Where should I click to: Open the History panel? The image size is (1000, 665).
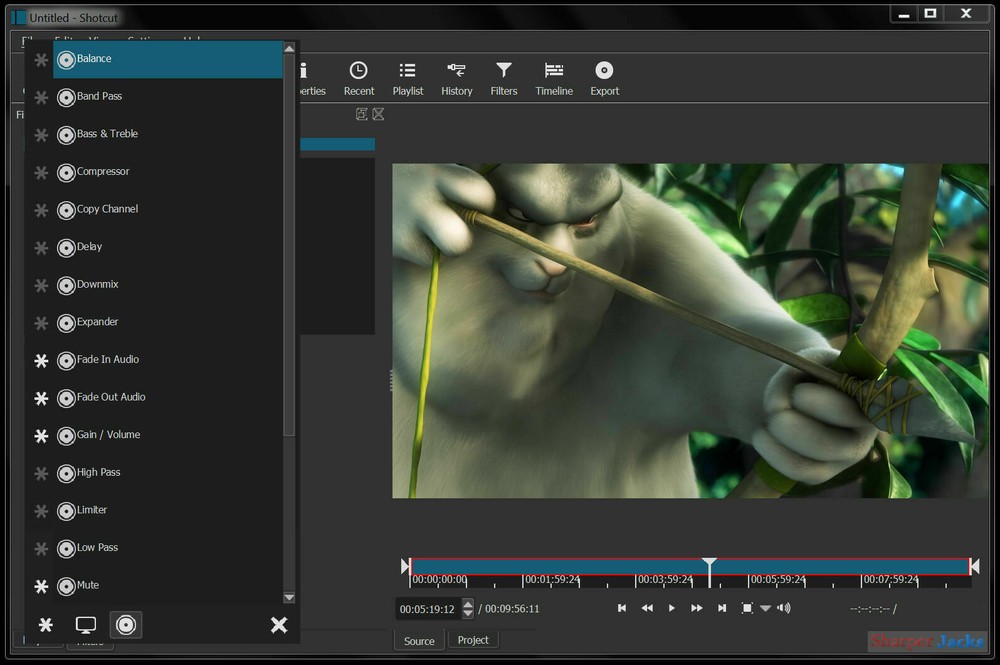click(x=457, y=78)
